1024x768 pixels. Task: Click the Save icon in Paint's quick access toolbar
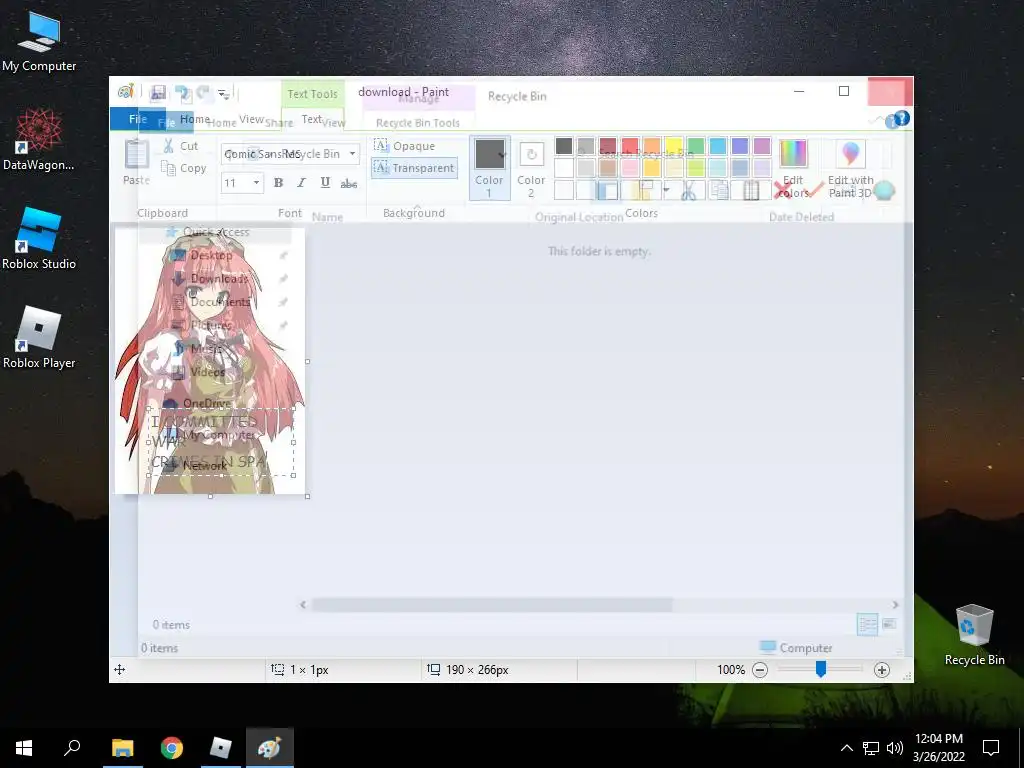(157, 93)
